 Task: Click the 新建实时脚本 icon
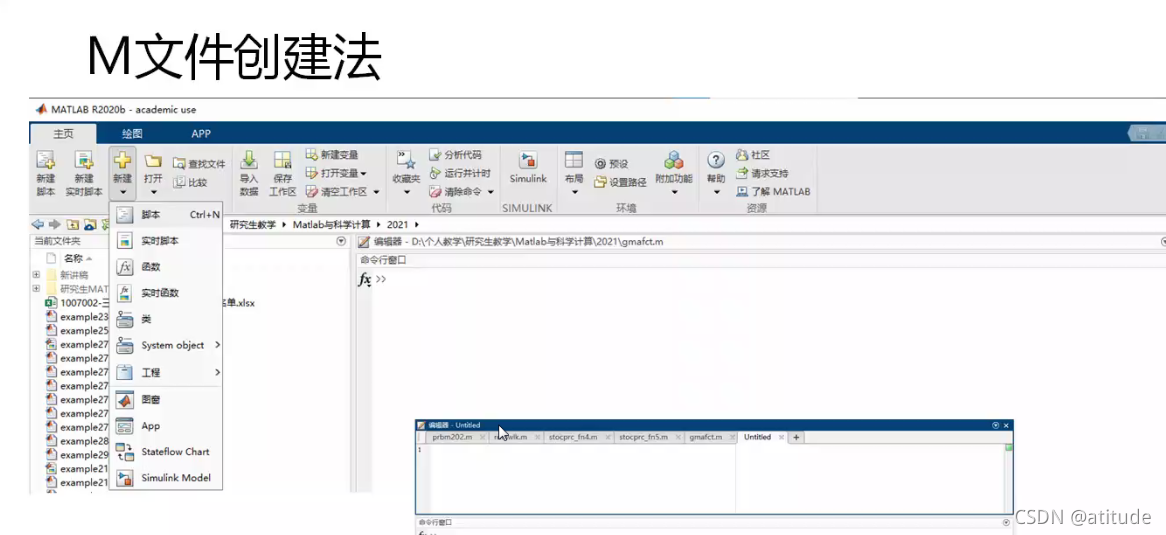(x=85, y=161)
